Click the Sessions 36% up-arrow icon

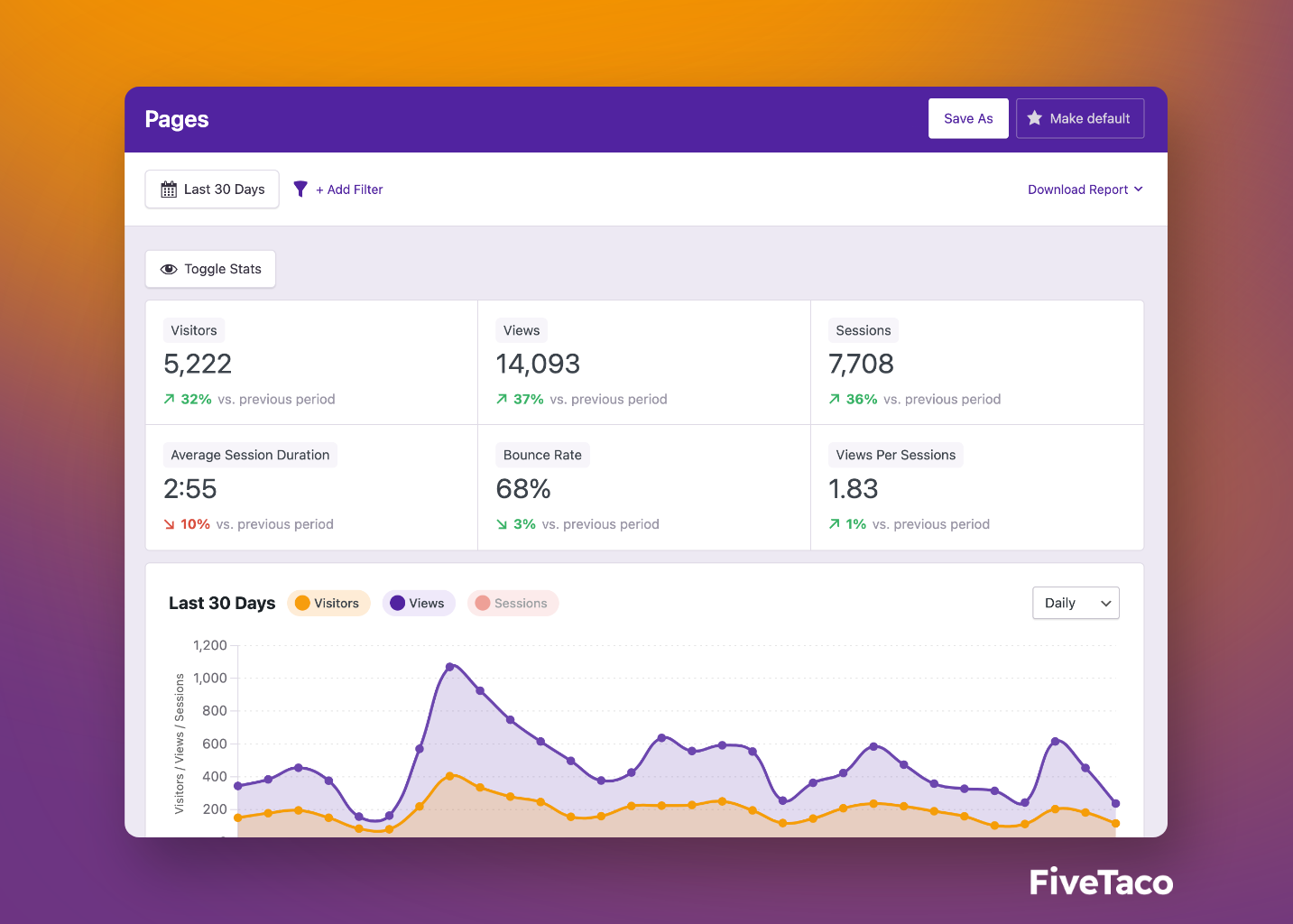835,399
